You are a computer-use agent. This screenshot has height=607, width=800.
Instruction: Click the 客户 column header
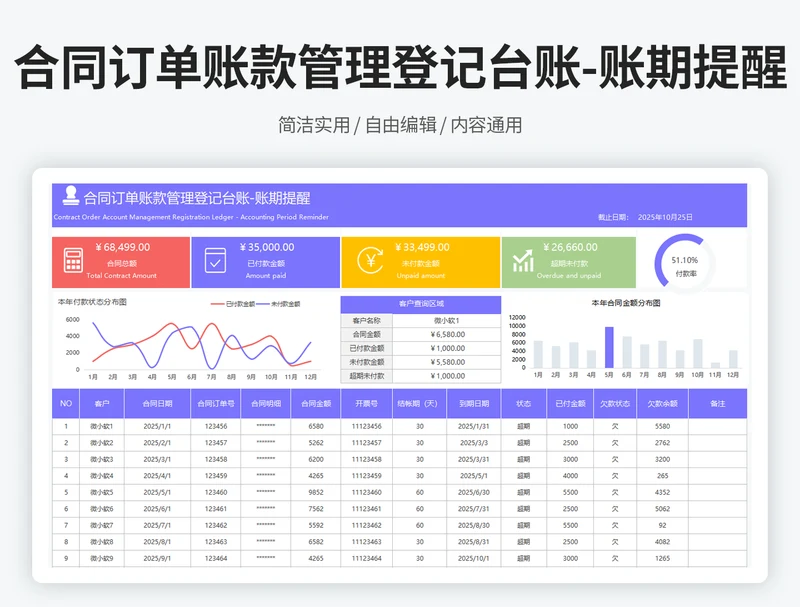(x=102, y=403)
